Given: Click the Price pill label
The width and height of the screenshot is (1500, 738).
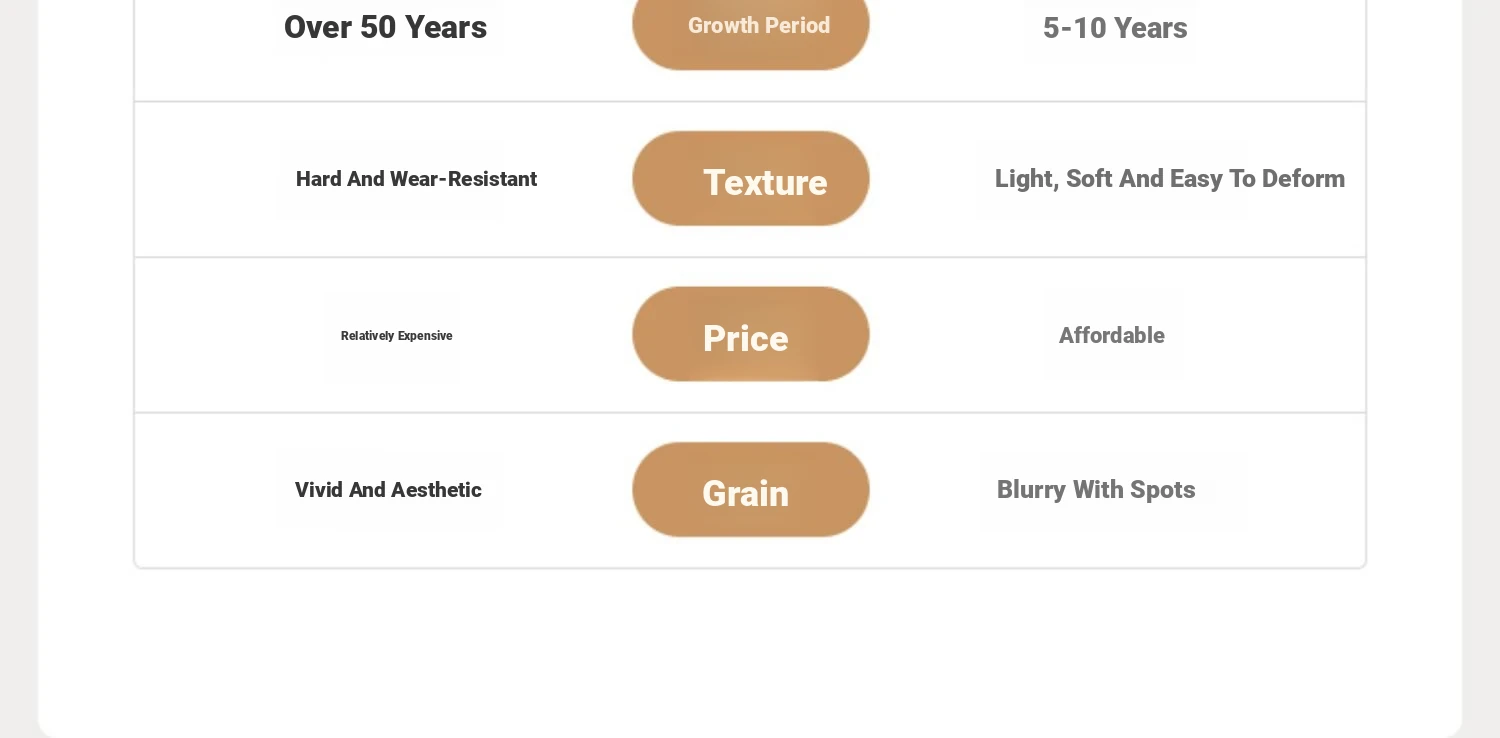Looking at the screenshot, I should point(746,338).
